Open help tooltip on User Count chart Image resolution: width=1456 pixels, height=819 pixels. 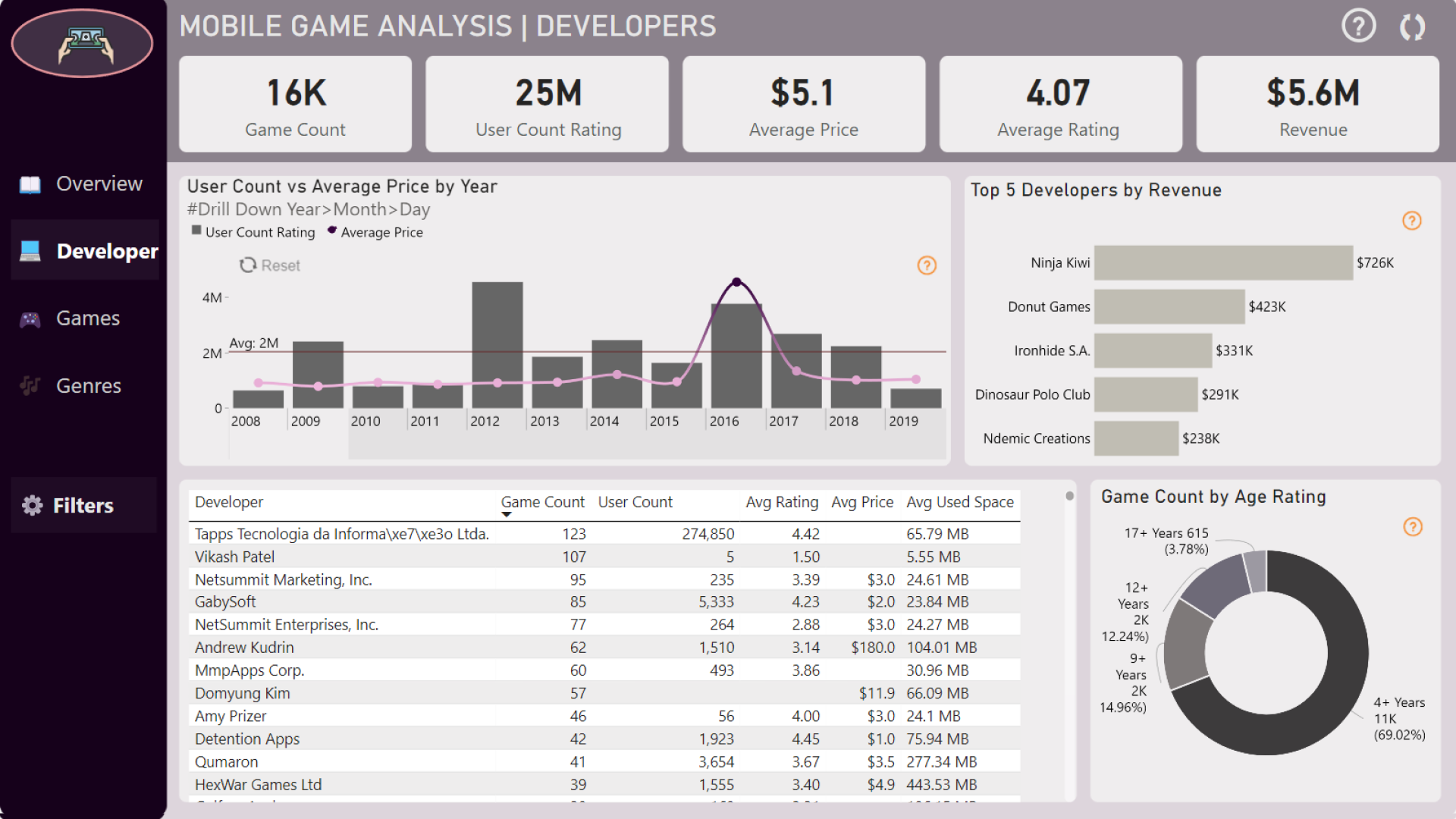point(927,265)
